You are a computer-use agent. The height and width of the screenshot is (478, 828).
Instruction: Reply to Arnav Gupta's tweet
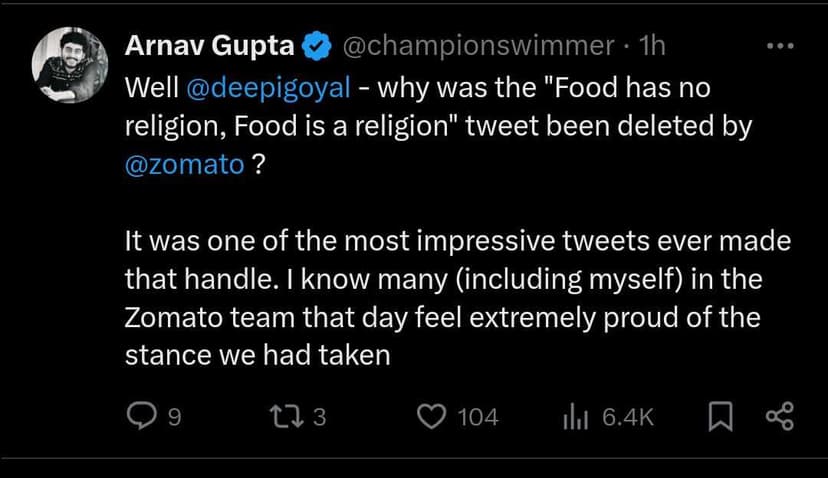143,417
